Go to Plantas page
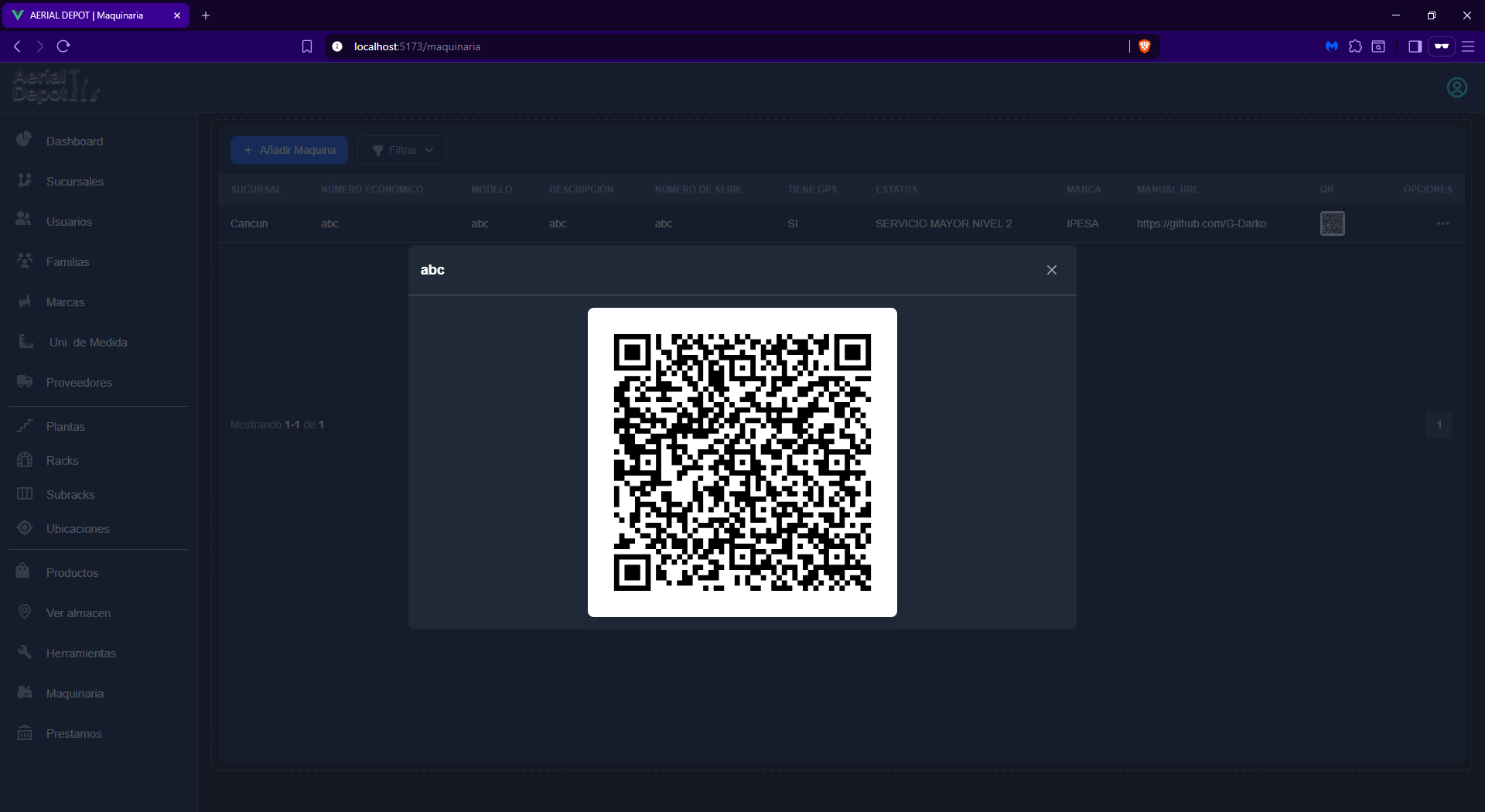 coord(66,427)
